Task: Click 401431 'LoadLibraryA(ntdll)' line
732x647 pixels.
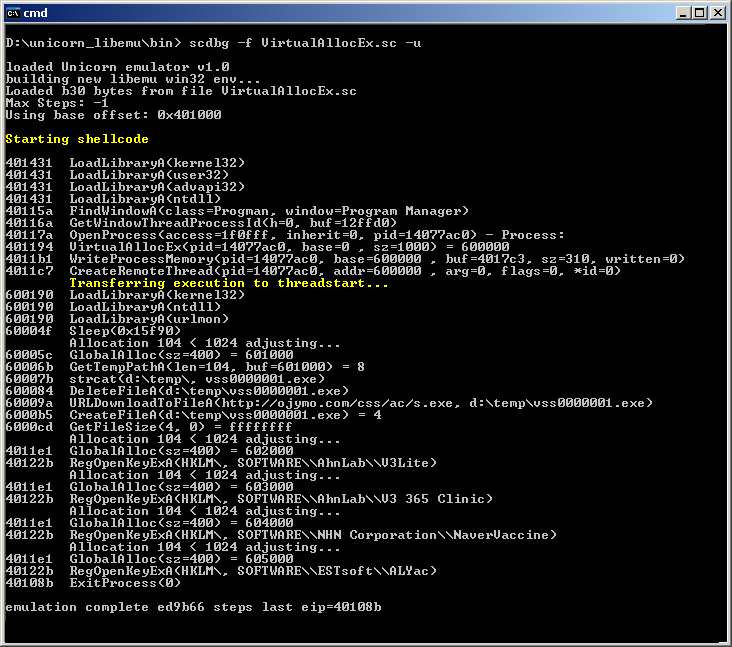Action: (x=113, y=199)
